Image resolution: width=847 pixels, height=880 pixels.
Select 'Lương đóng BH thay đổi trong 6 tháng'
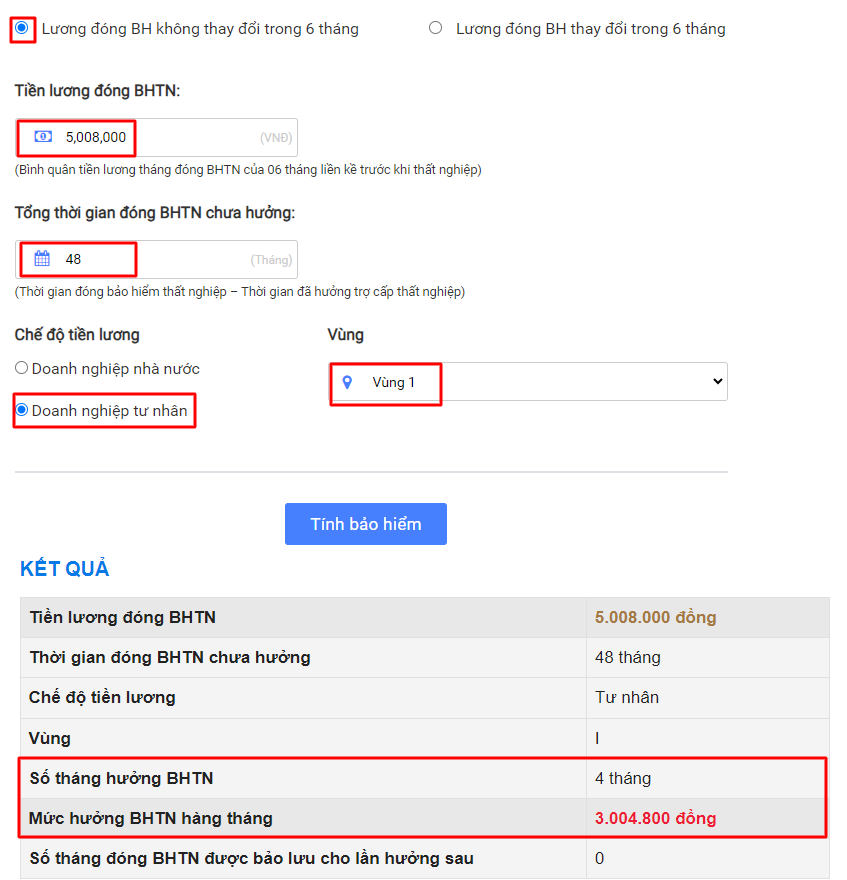pos(436,28)
